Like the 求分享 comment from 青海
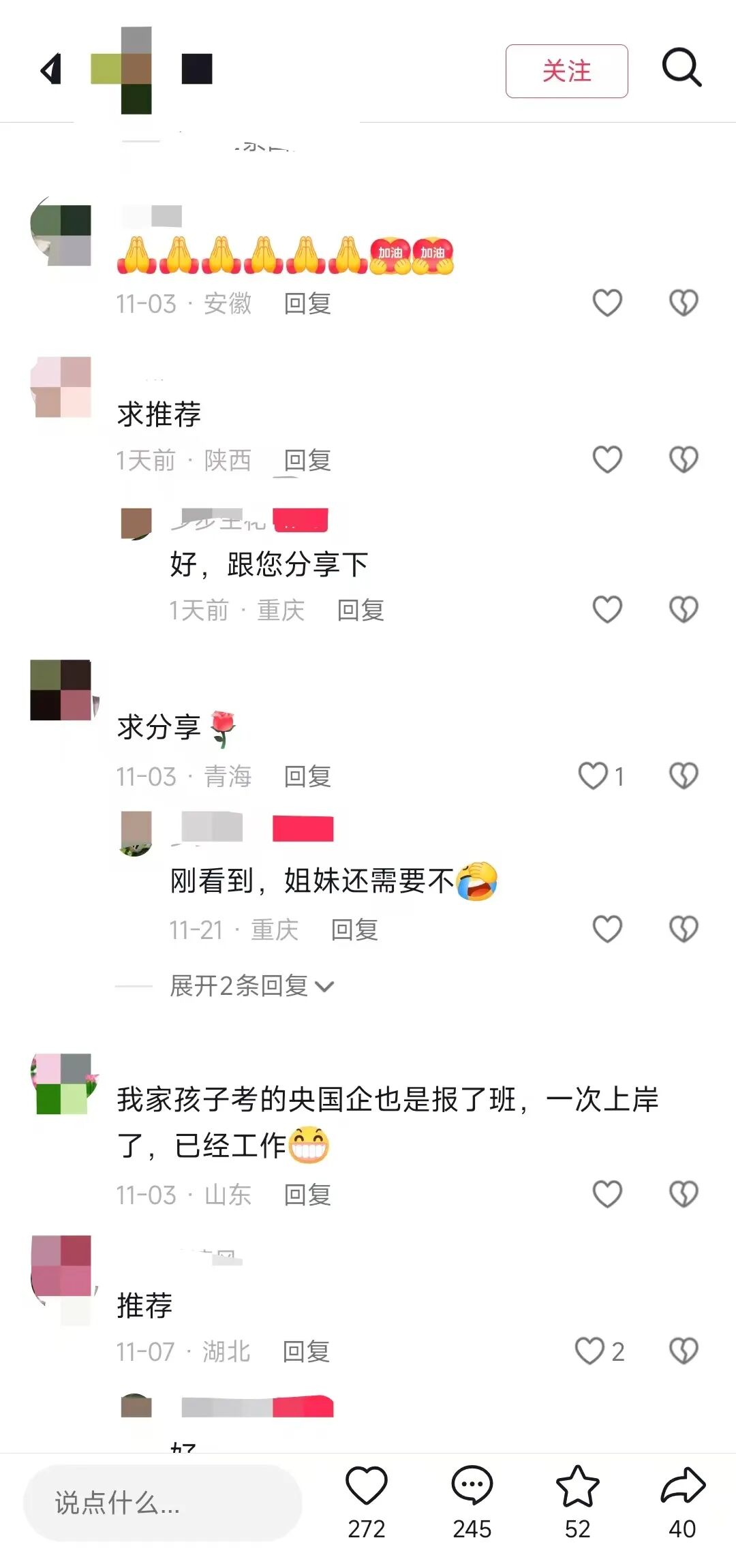 coord(593,775)
